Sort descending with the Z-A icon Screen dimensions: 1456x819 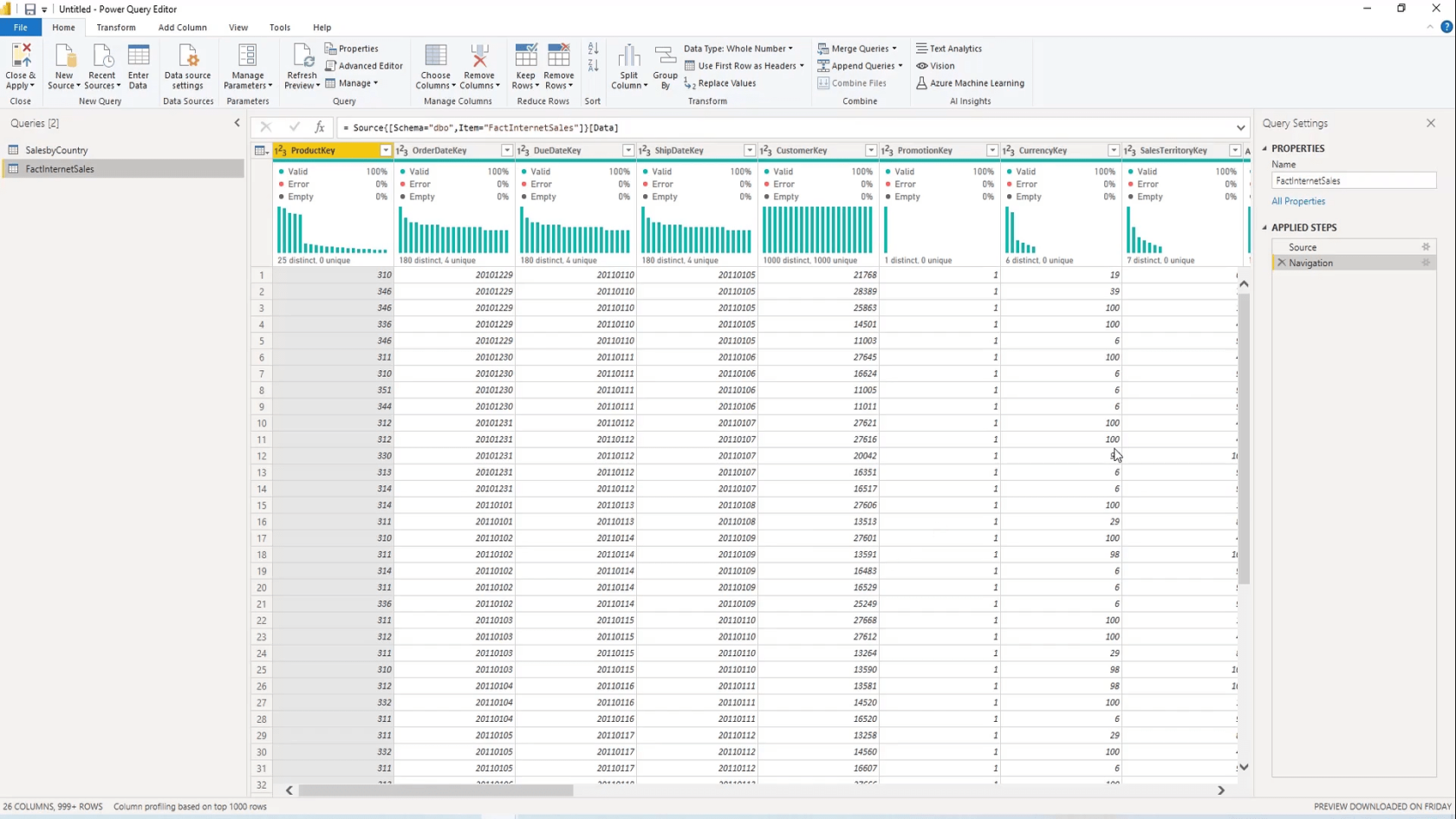593,66
